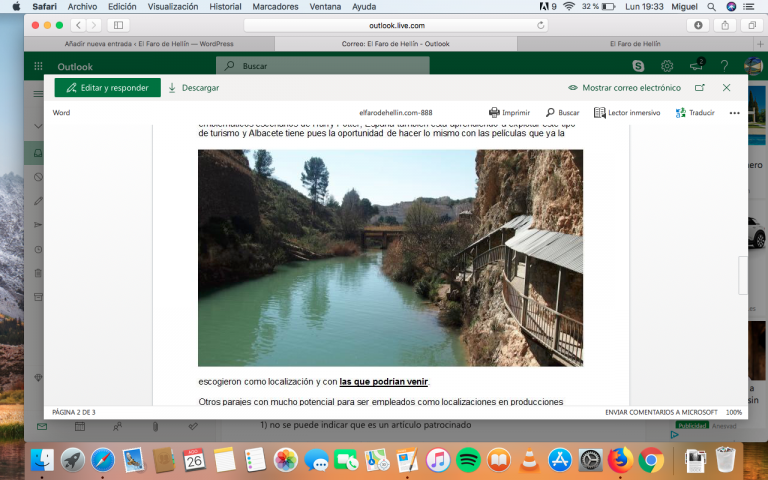This screenshot has height=480, width=768.
Task: Toggle Safari sidebar button
Action: 119,25
